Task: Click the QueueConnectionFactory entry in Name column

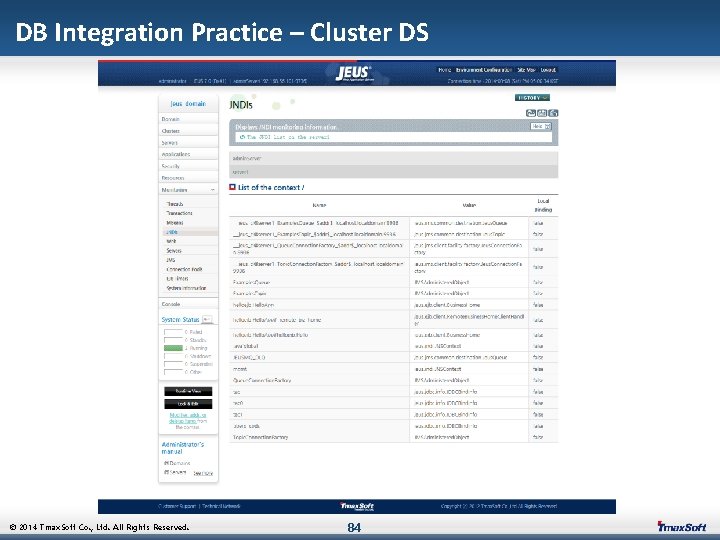Action: (x=262, y=380)
